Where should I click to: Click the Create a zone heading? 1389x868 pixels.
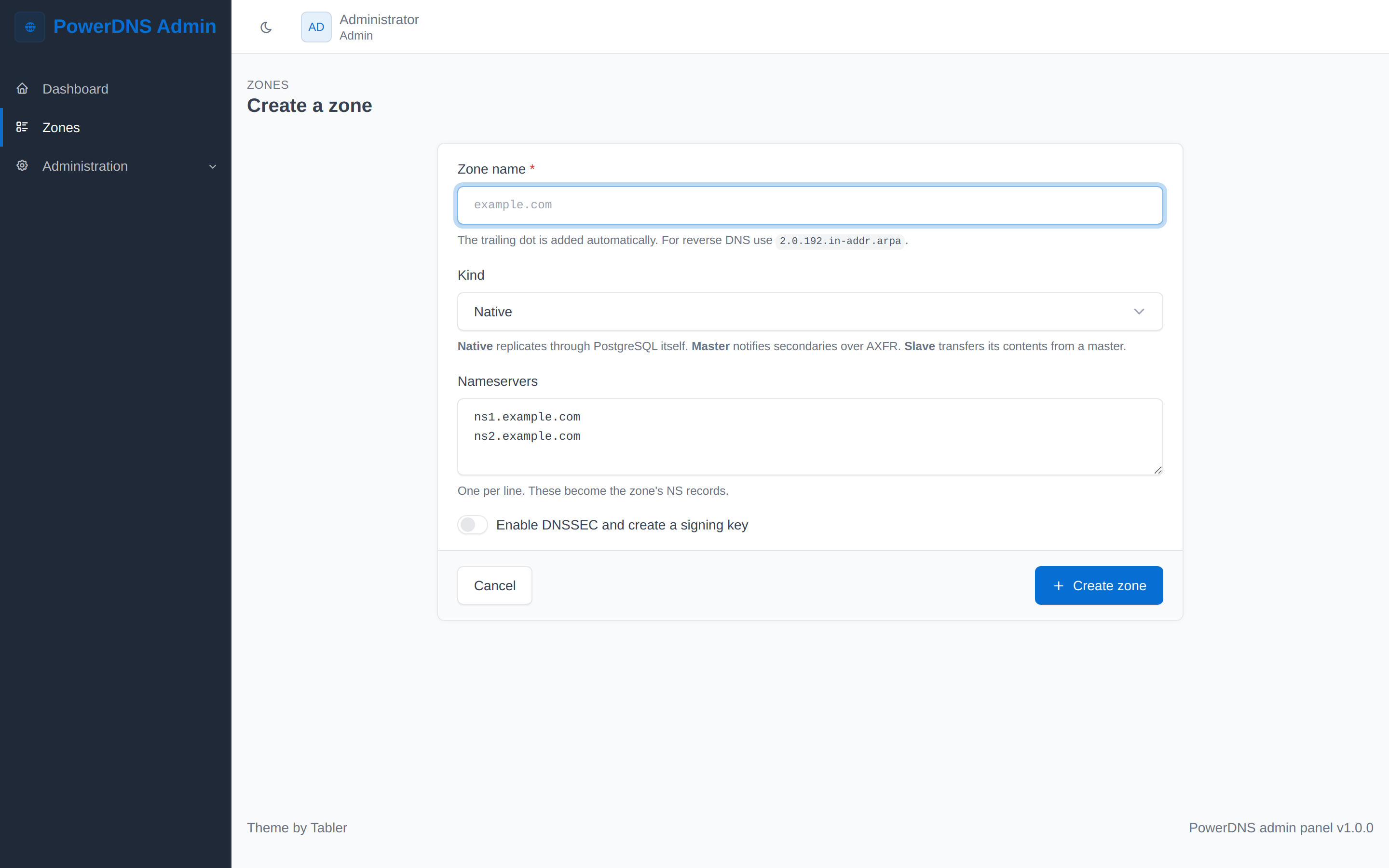309,106
